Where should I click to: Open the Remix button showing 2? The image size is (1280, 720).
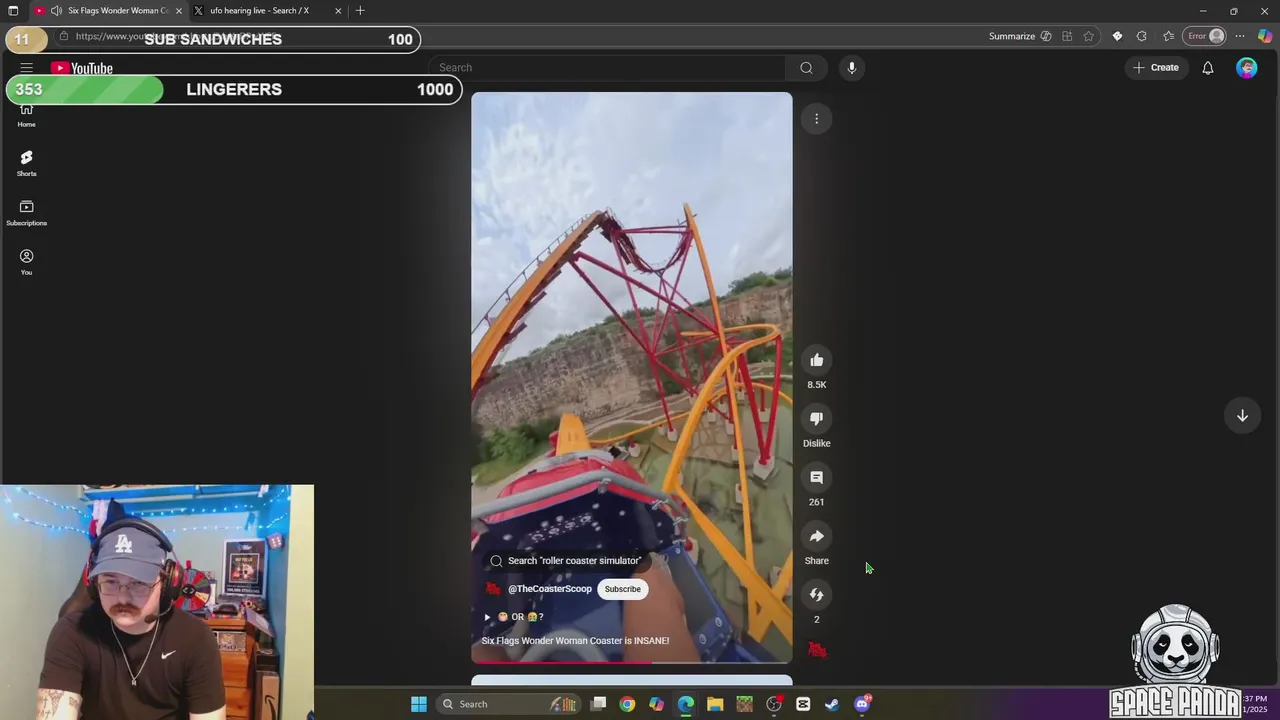tap(816, 595)
